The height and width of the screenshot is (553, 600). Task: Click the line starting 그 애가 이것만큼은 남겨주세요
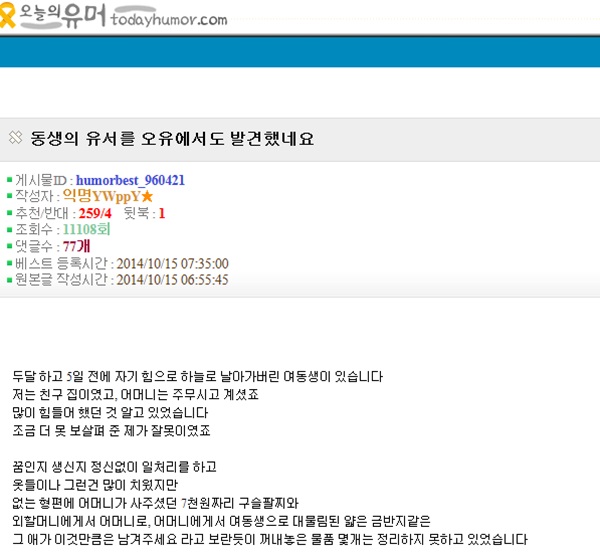[x=270, y=539]
